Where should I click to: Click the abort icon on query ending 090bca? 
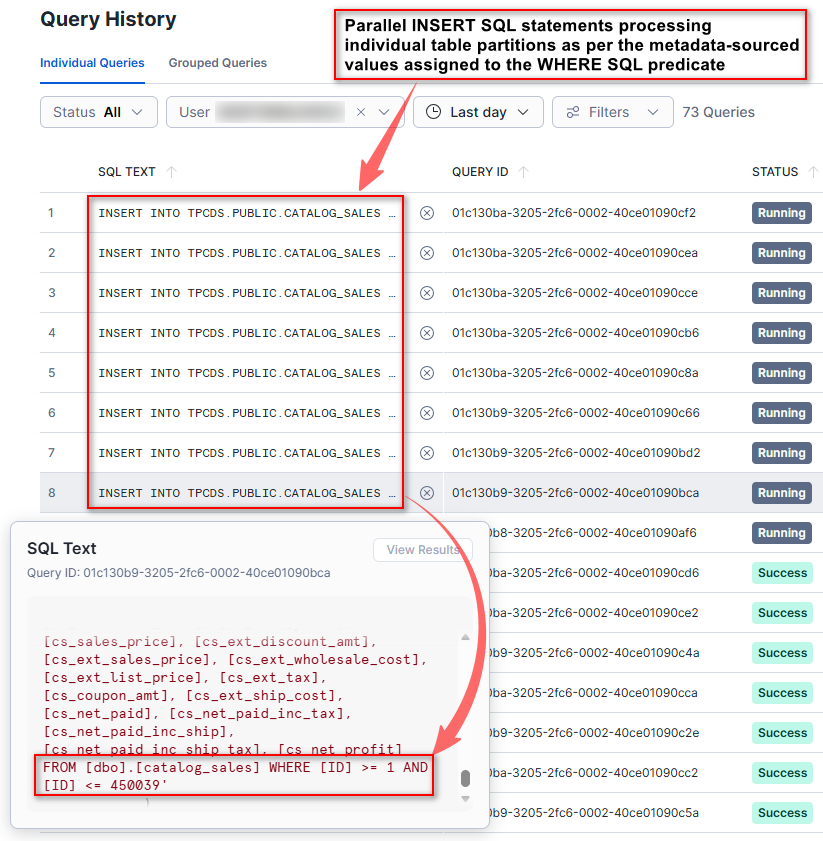click(425, 493)
